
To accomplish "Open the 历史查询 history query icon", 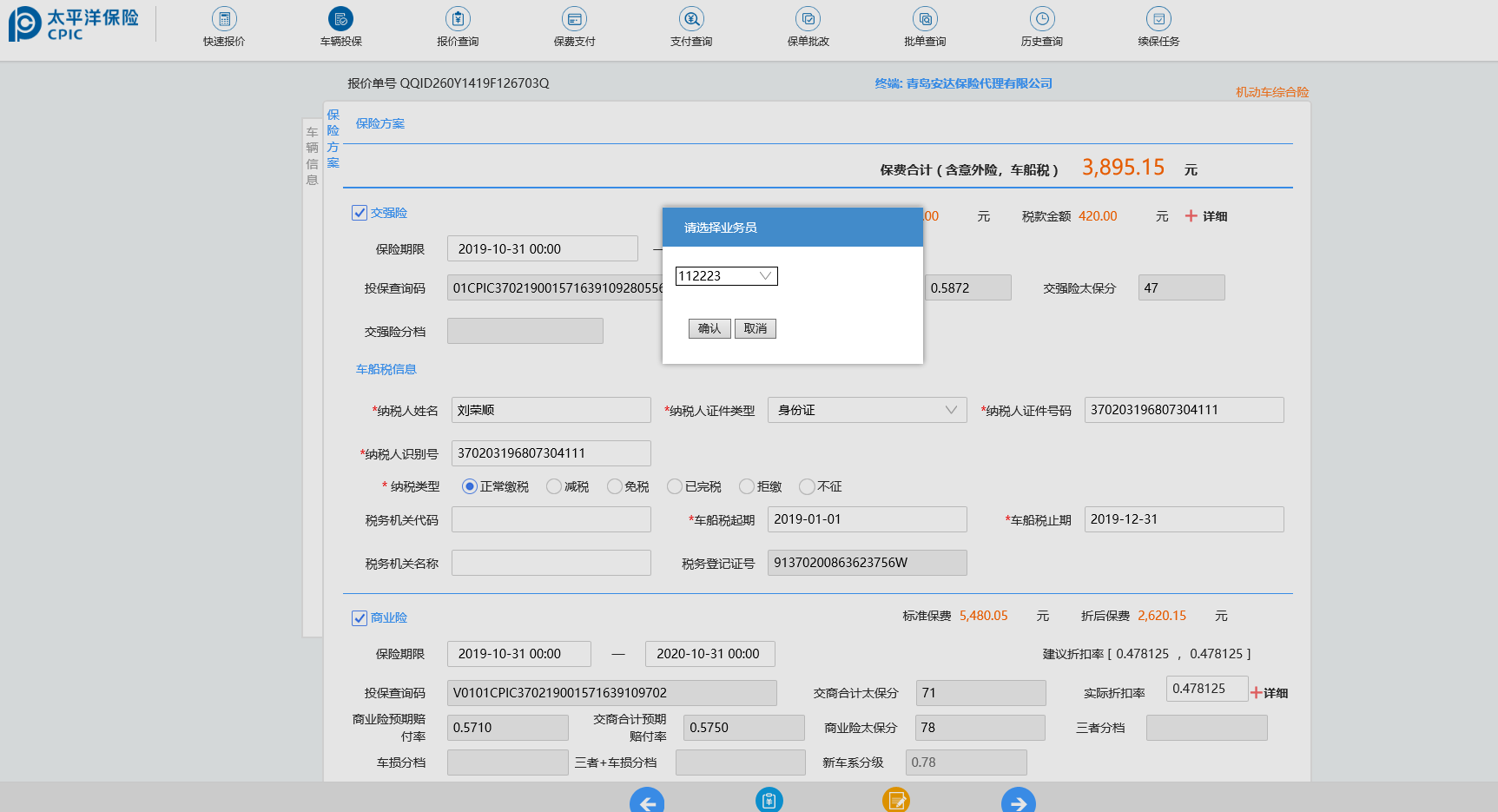I will pos(1041,20).
